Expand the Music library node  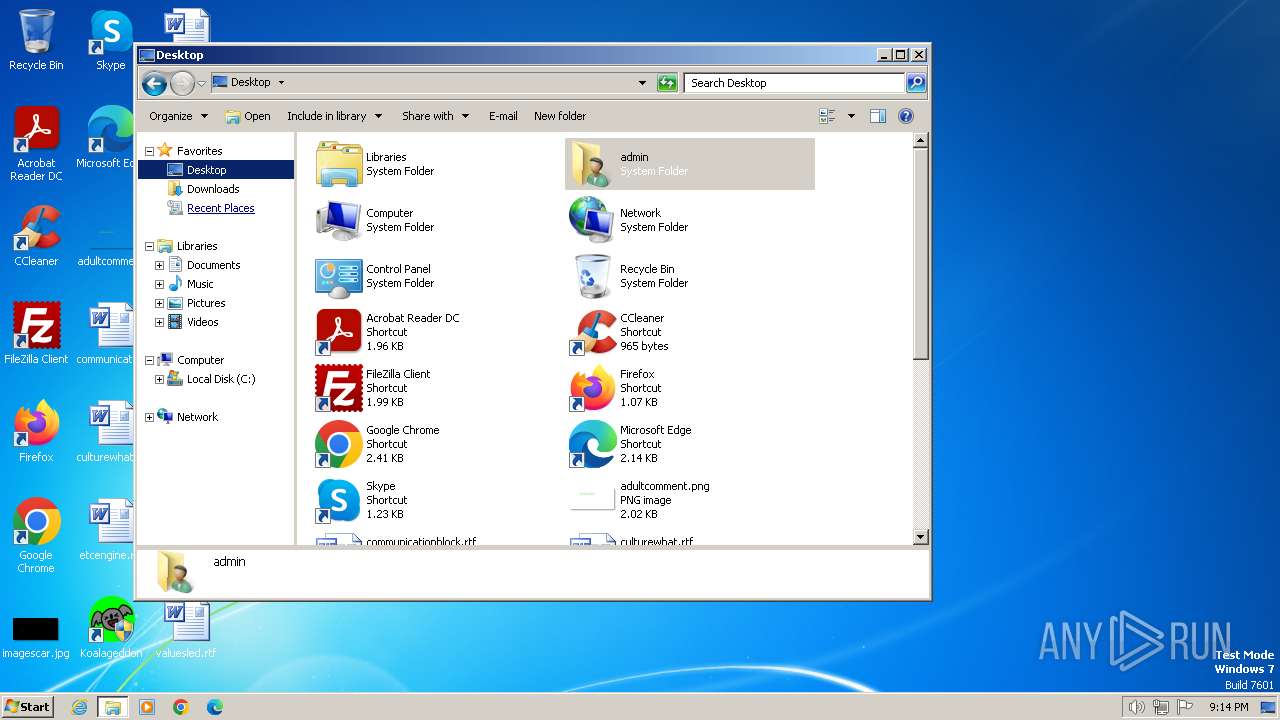(x=159, y=284)
